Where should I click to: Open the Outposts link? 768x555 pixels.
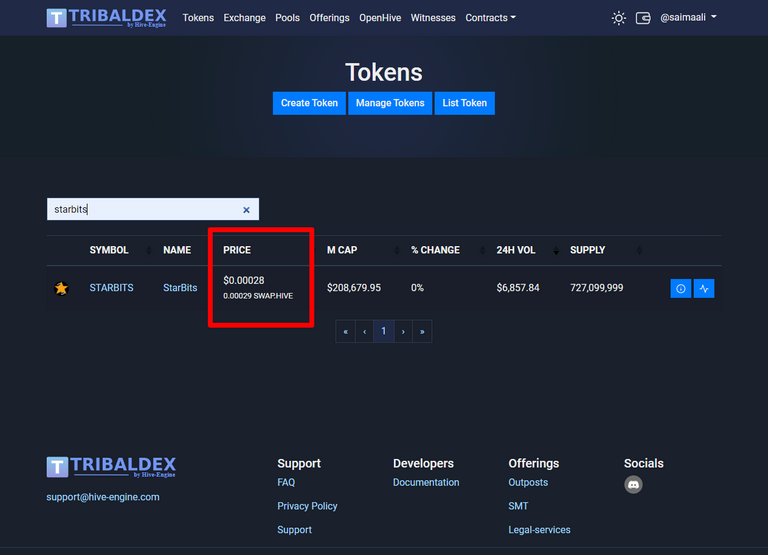[x=528, y=483]
